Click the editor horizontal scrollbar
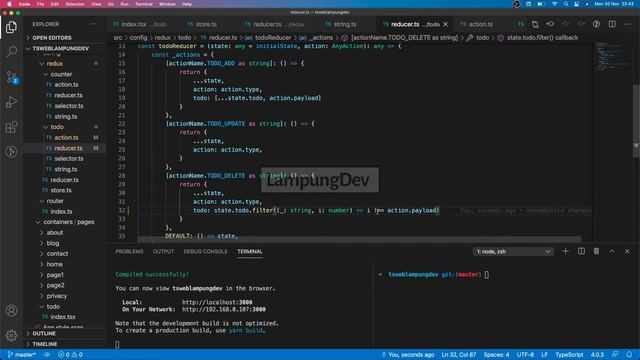The width and height of the screenshot is (640, 360). [x=359, y=239]
